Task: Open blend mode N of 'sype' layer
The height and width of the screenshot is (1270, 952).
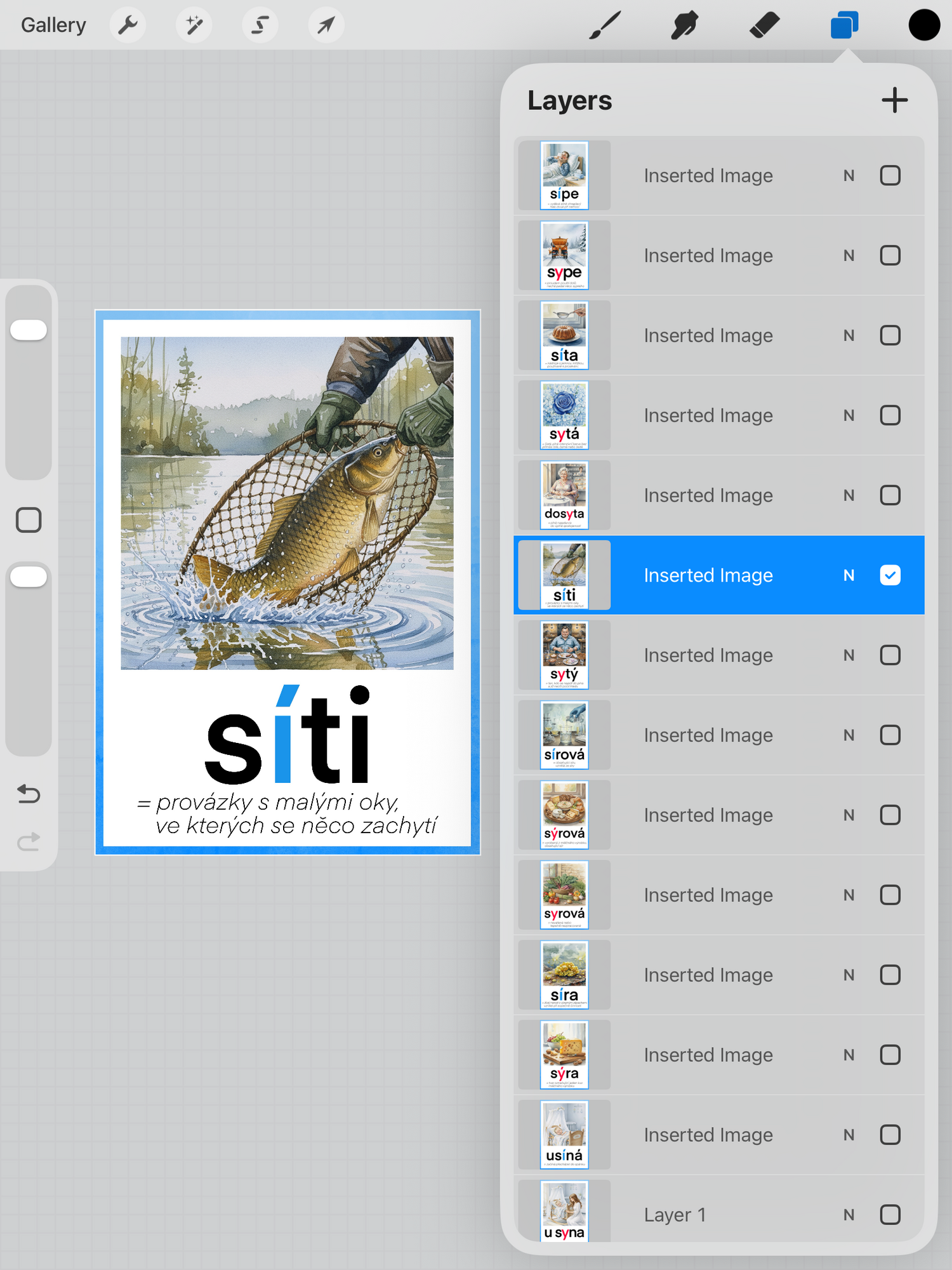Action: click(849, 255)
